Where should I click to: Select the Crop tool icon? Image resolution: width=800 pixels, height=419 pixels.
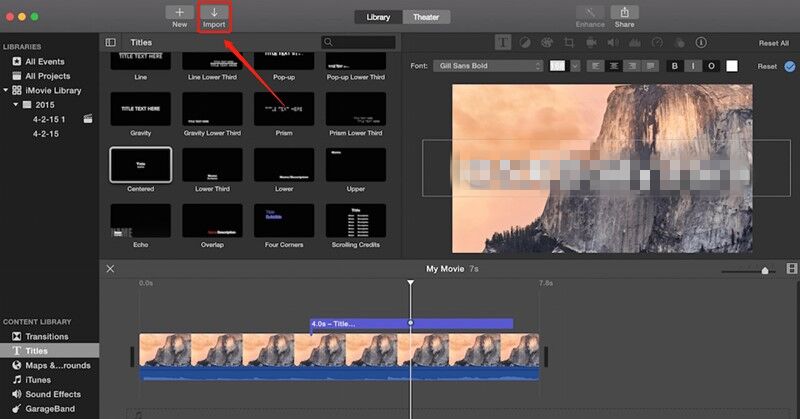tap(569, 43)
